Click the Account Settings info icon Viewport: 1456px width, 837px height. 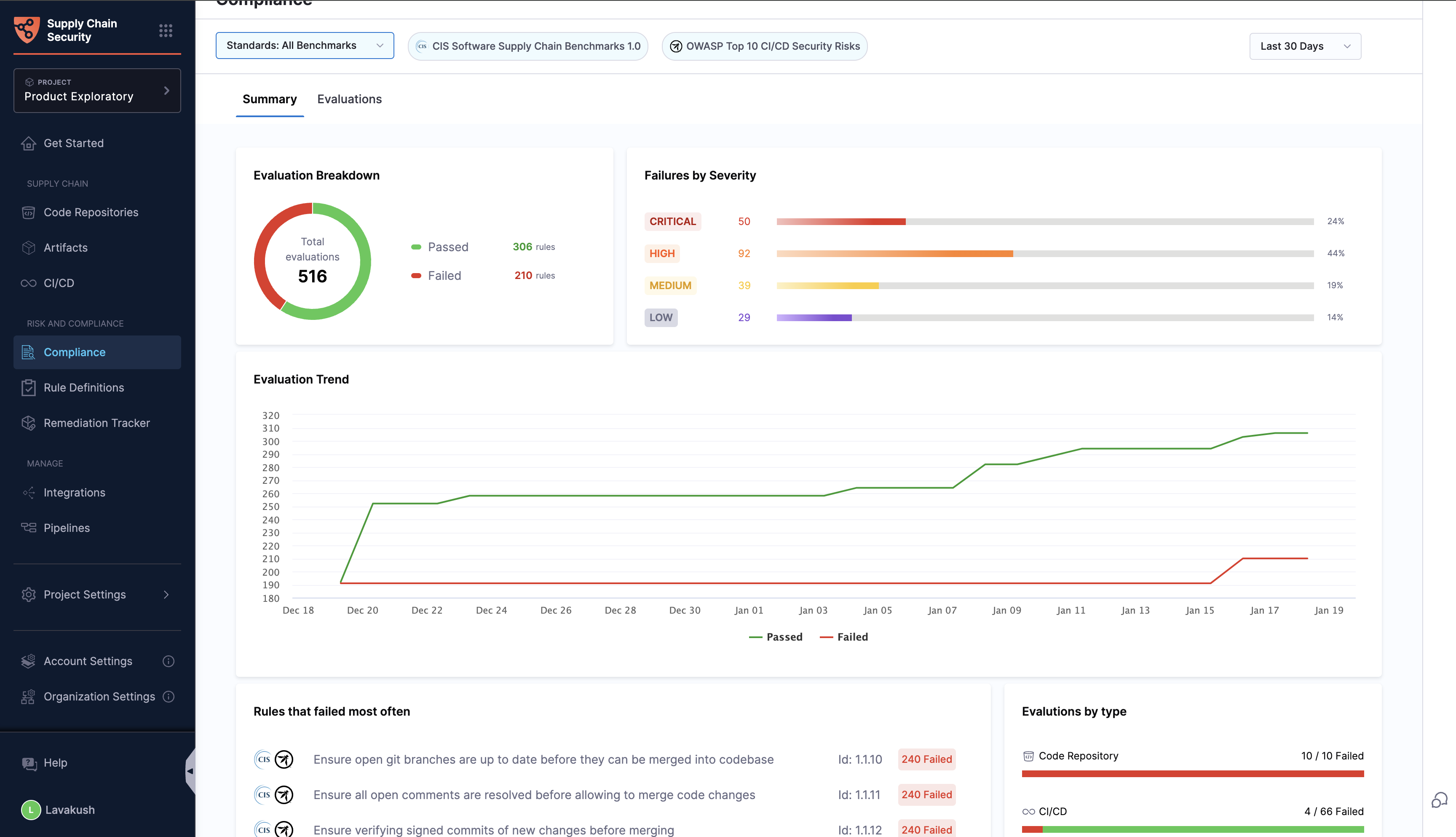[169, 661]
